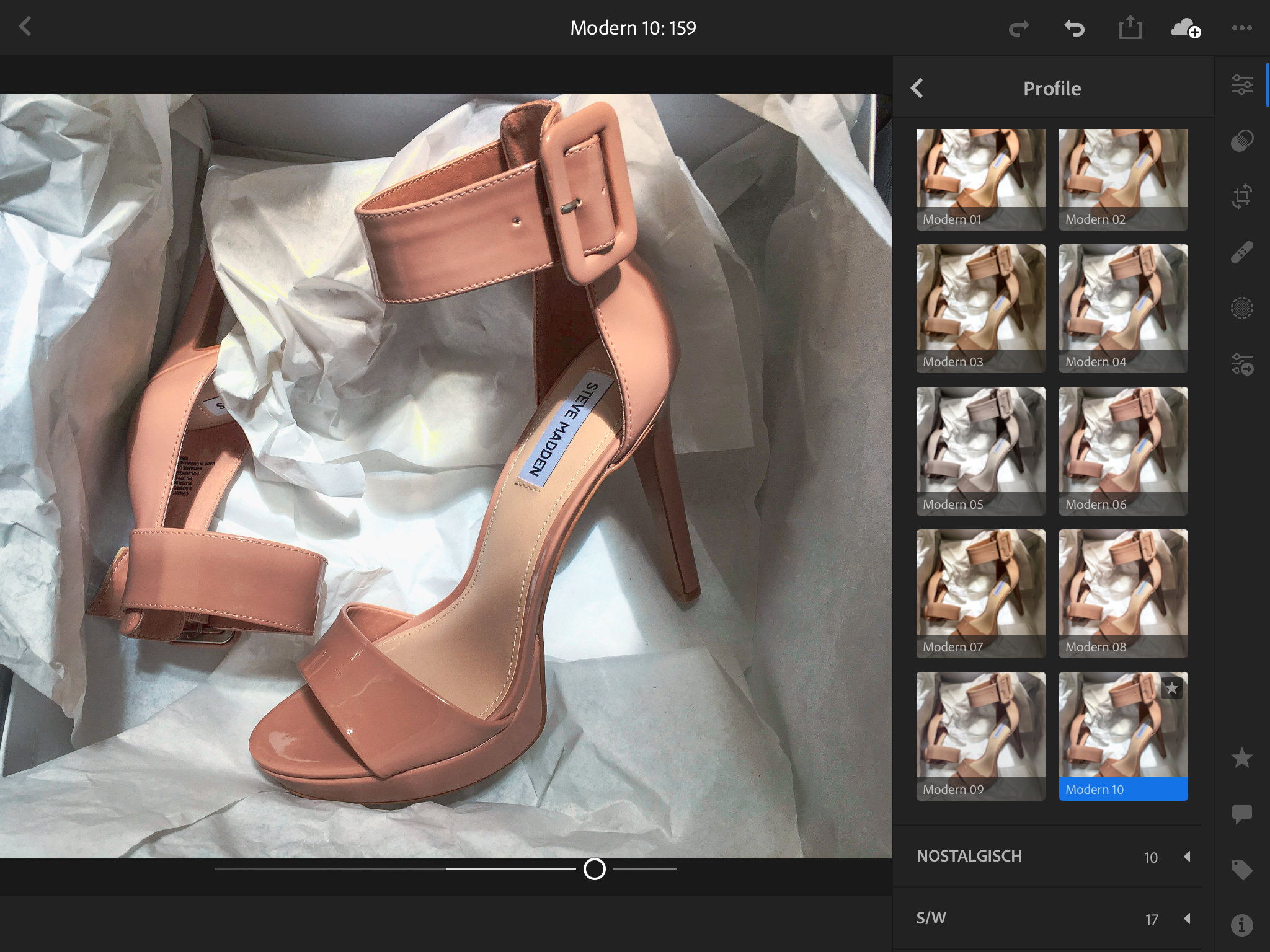The image size is (1270, 952).
Task: Go back from the Profile panel
Action: pos(917,89)
